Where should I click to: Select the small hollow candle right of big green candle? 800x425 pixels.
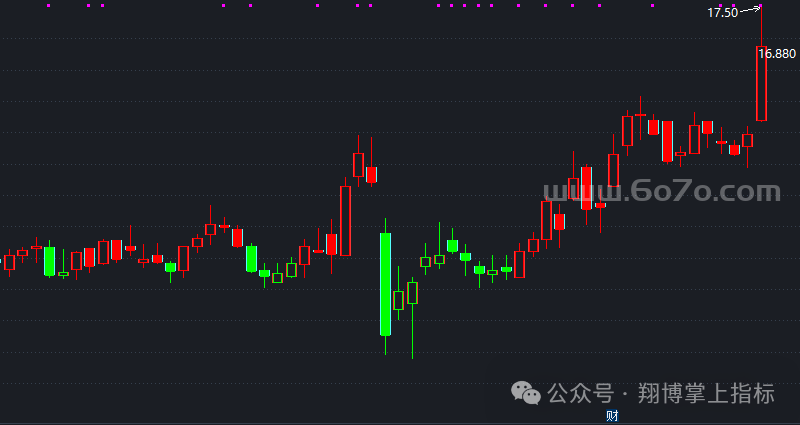[398, 300]
